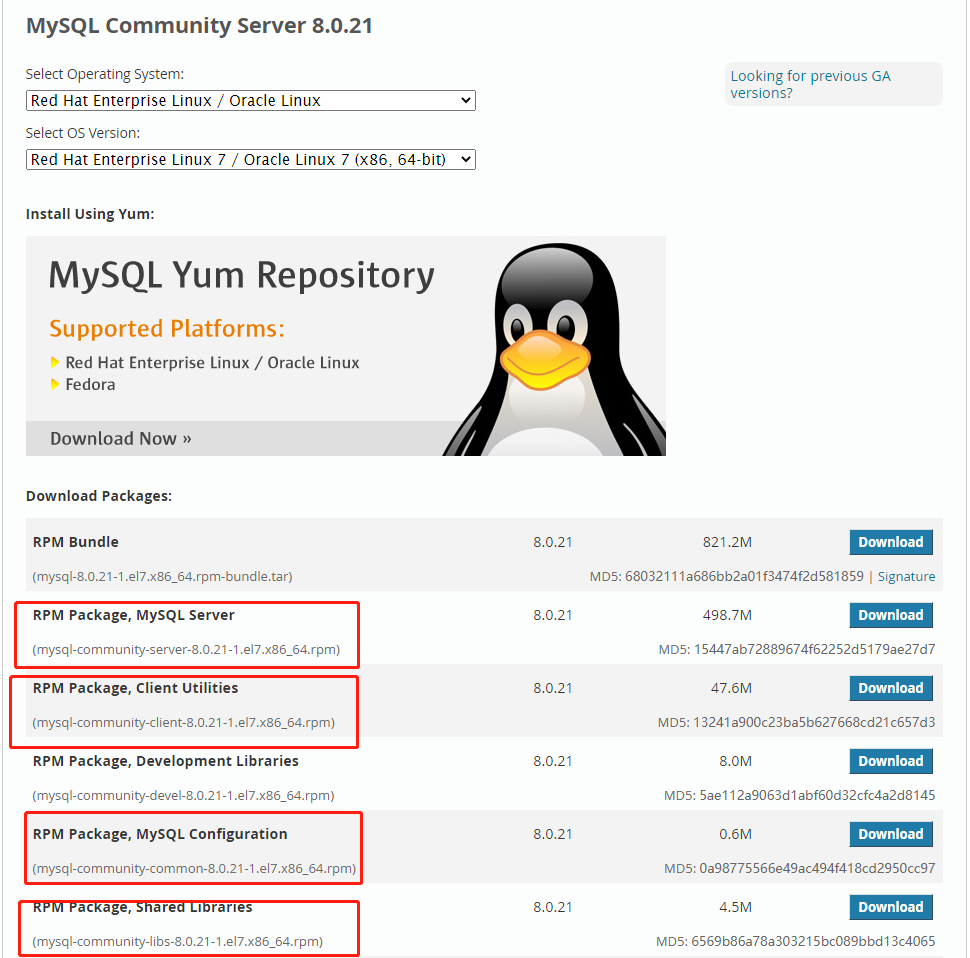Viewport: 970px width, 958px height.
Task: Click filename mysql-community-libs-8.0.21-1.el7.x86_64.rpm
Action: click(178, 941)
